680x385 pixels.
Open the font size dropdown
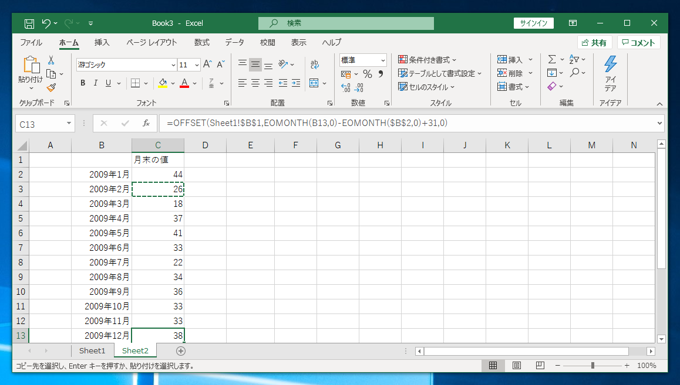[197, 65]
